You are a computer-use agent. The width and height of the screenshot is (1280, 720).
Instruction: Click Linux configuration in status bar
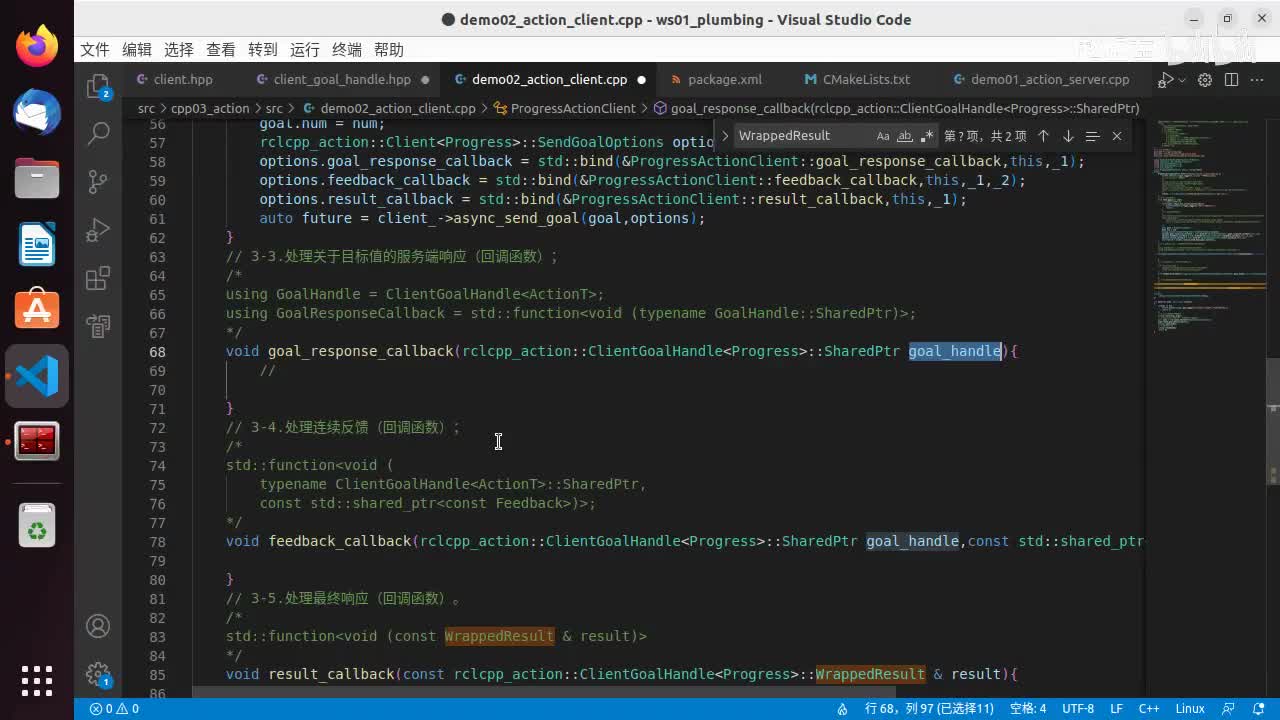pyautogui.click(x=1190, y=709)
